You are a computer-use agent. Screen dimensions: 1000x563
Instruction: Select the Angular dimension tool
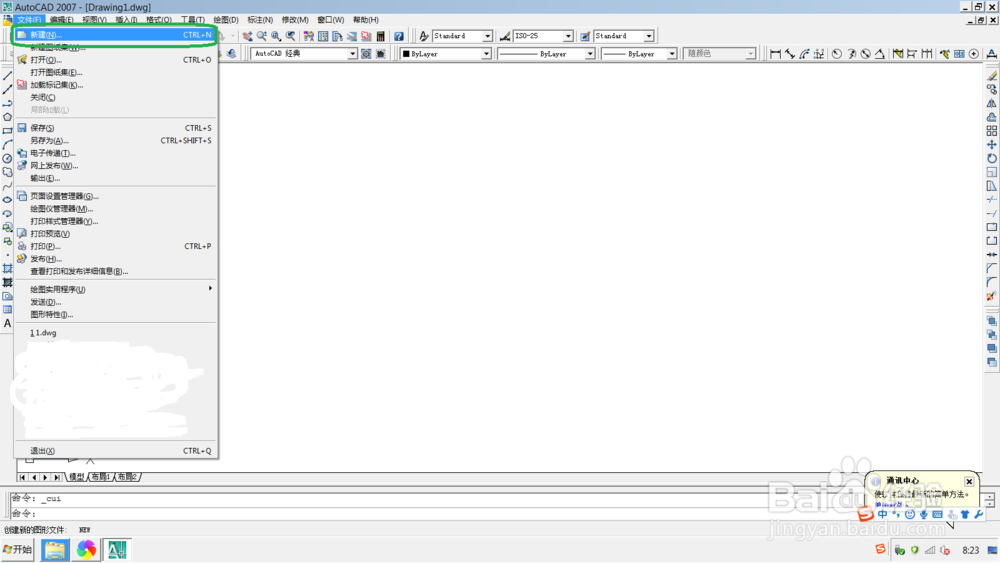(x=879, y=54)
